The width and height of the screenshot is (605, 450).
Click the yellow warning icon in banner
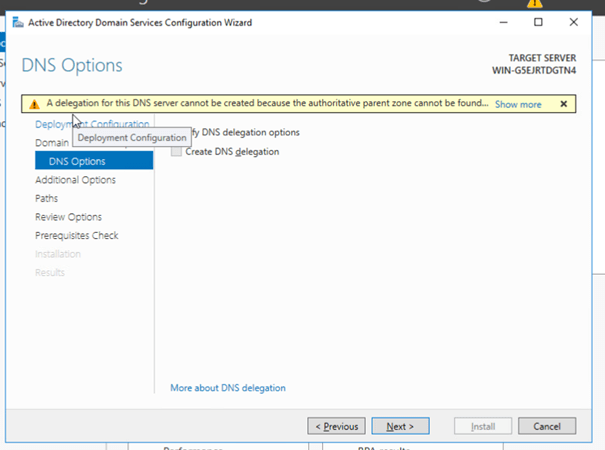[x=34, y=104]
